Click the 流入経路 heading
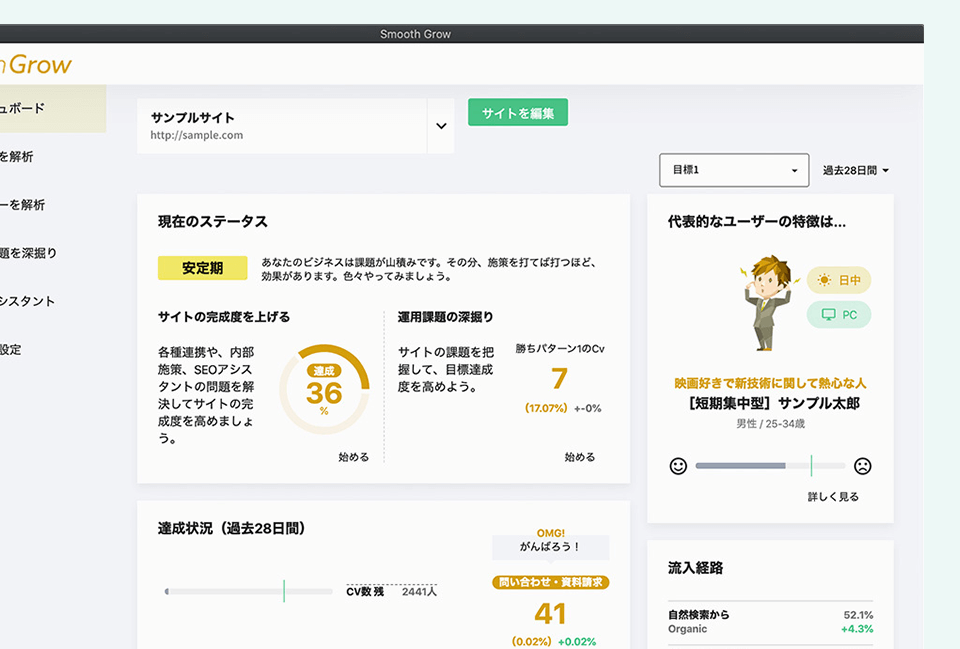This screenshot has height=649, width=960. [696, 568]
